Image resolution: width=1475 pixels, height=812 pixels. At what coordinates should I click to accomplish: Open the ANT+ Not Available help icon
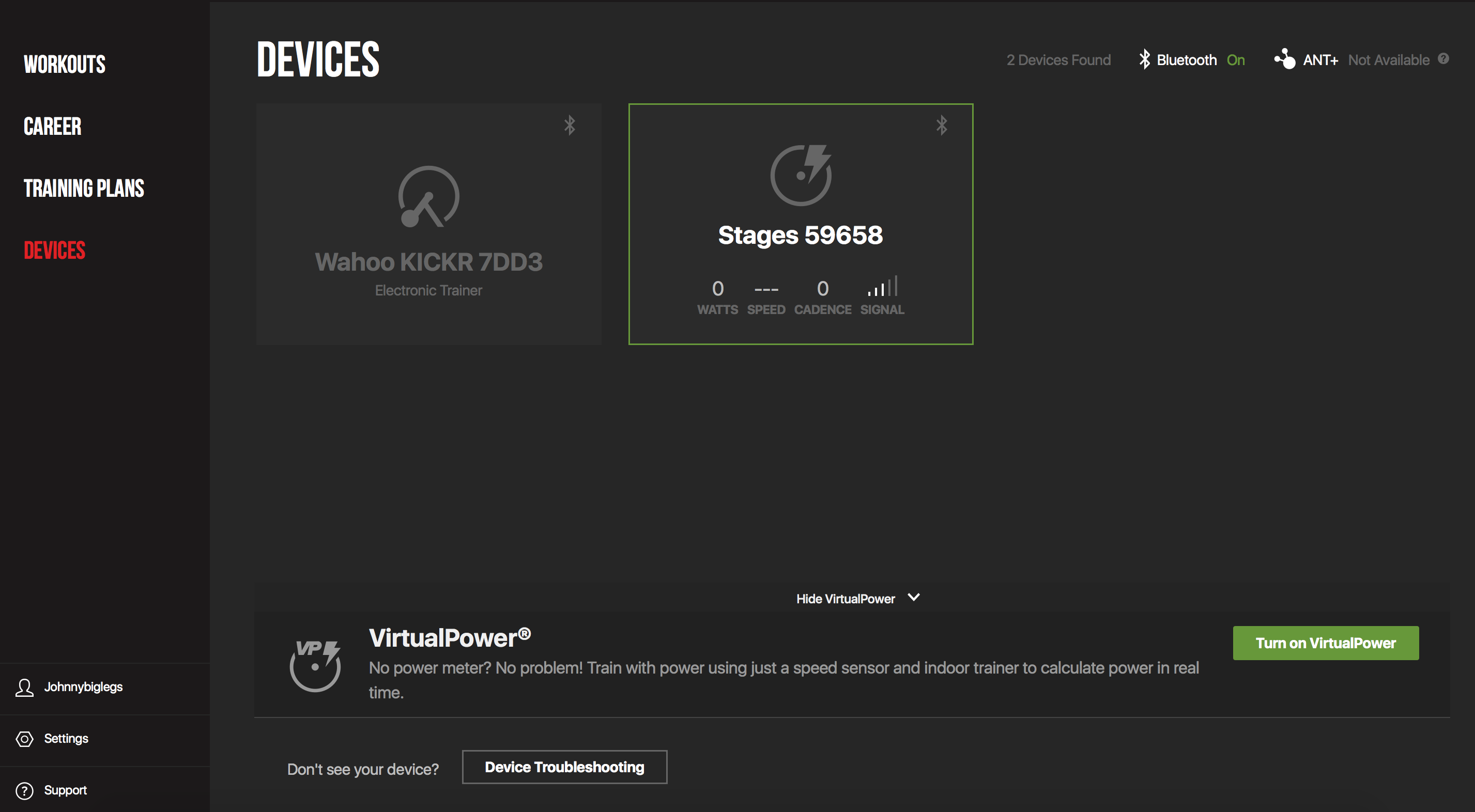click(1443, 58)
